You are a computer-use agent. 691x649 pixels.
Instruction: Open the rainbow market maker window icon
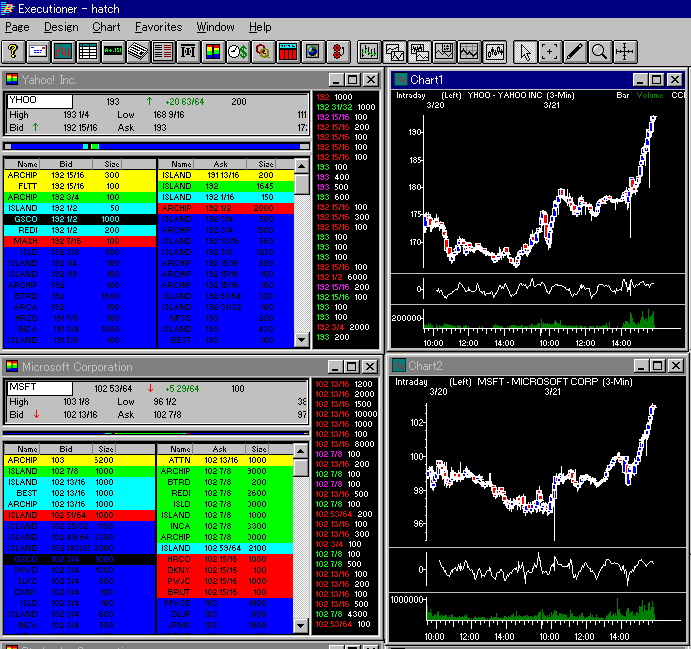(212, 52)
